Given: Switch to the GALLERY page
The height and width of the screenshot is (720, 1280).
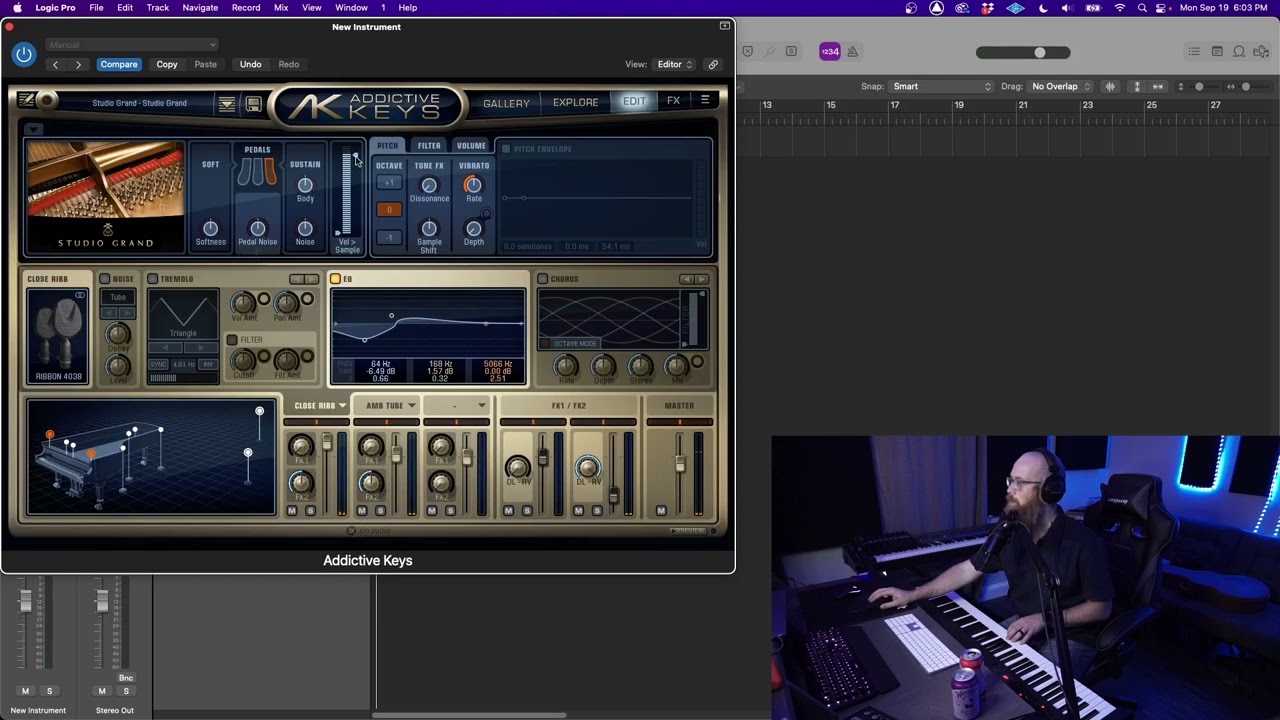Looking at the screenshot, I should coord(506,103).
